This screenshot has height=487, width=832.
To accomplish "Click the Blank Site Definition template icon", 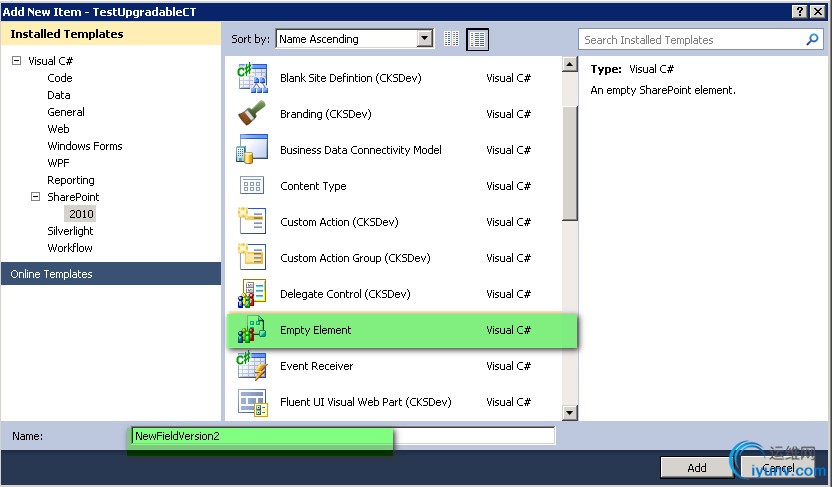I will click(253, 78).
